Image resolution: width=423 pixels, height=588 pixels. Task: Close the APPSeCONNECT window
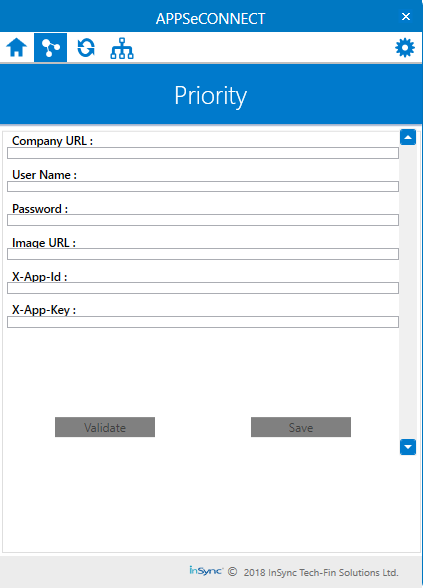[406, 16]
